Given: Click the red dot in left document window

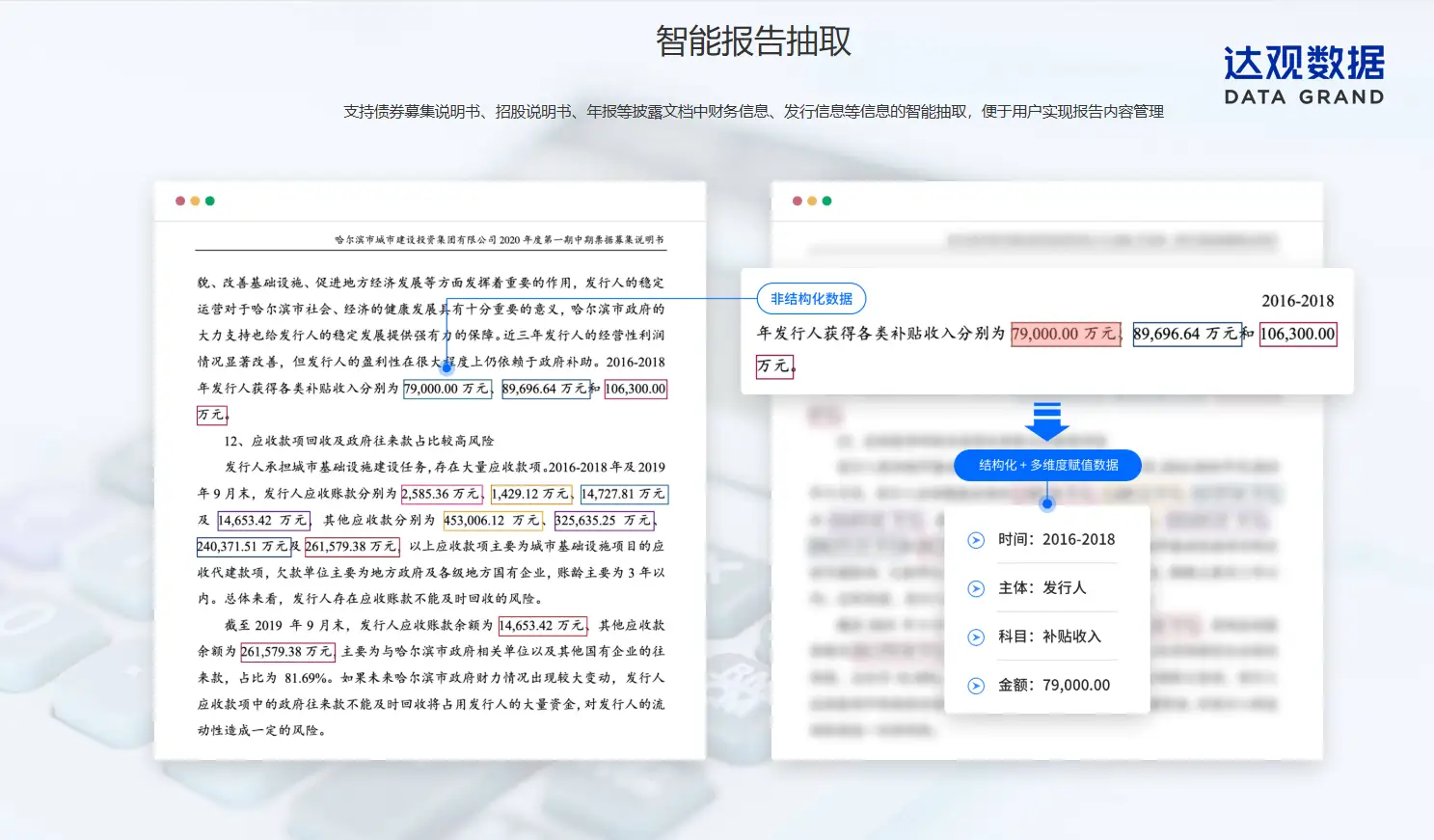Looking at the screenshot, I should coord(180,202).
